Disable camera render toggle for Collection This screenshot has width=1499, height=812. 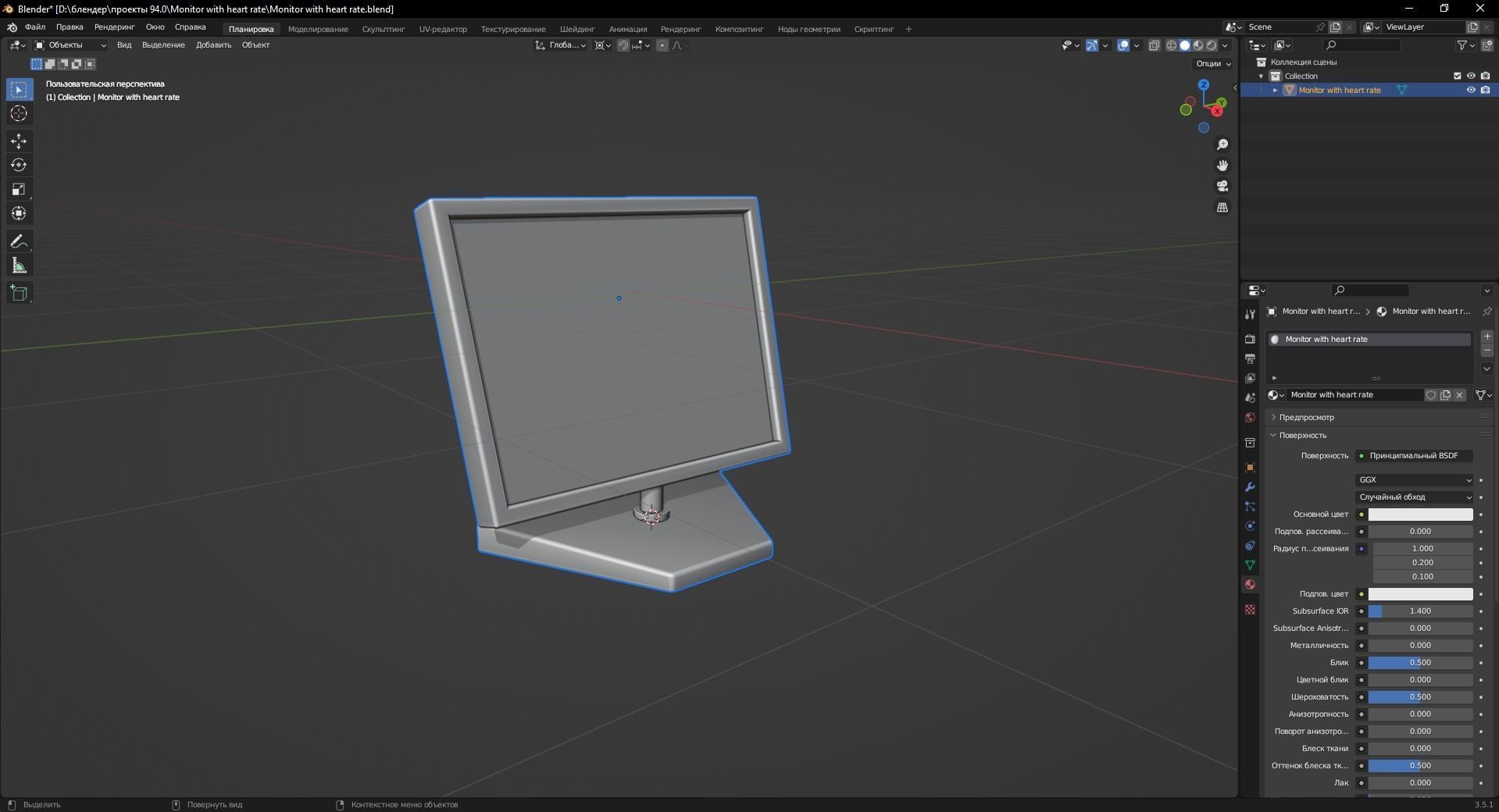pyautogui.click(x=1487, y=76)
